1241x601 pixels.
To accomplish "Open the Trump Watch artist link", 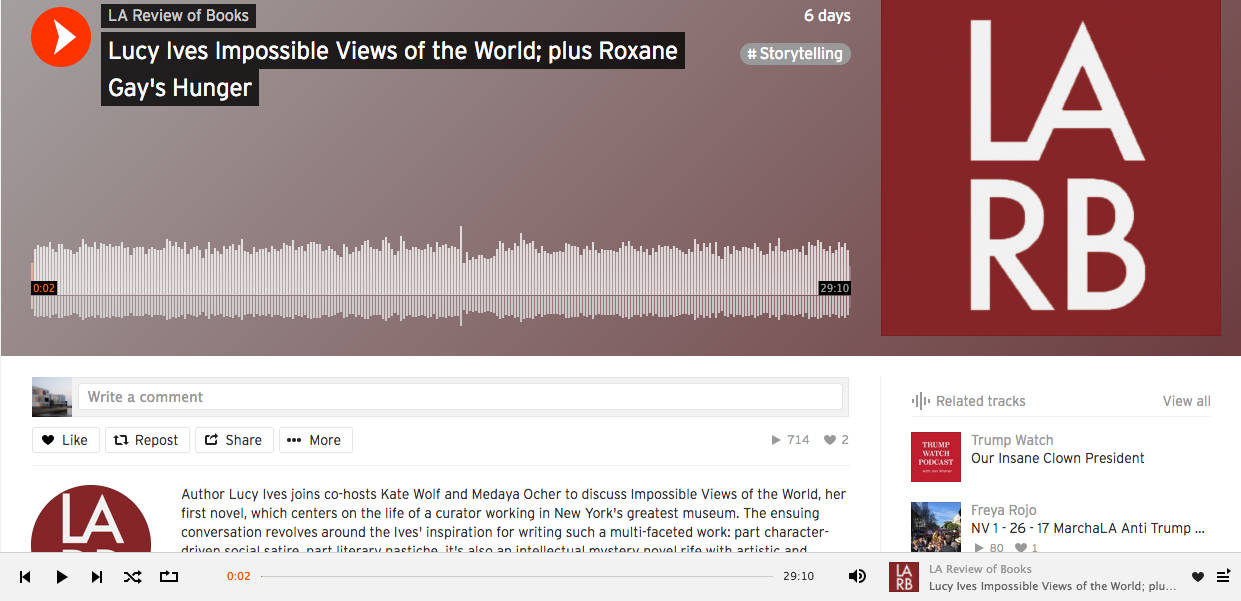I will click(1012, 440).
